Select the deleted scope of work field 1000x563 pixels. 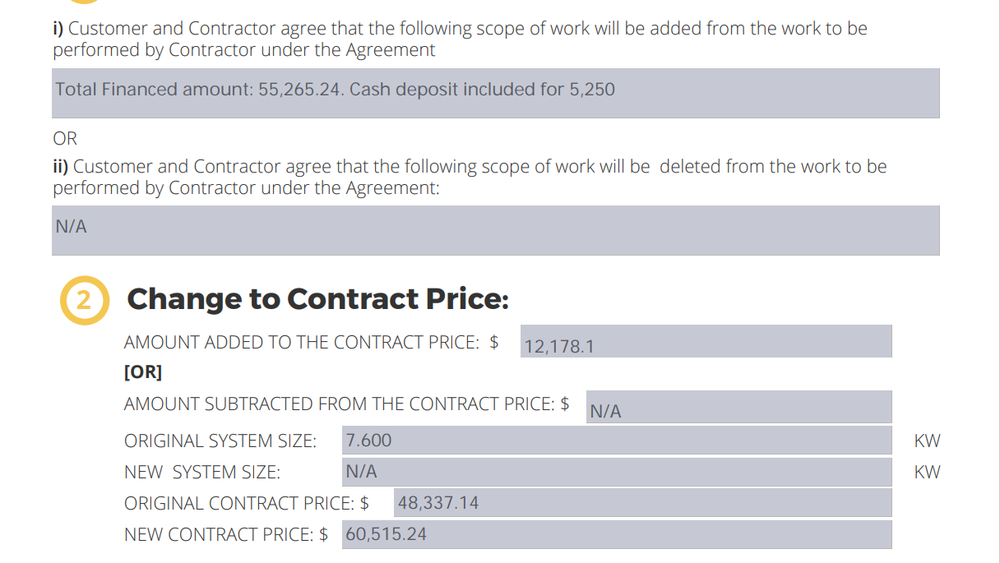point(495,229)
